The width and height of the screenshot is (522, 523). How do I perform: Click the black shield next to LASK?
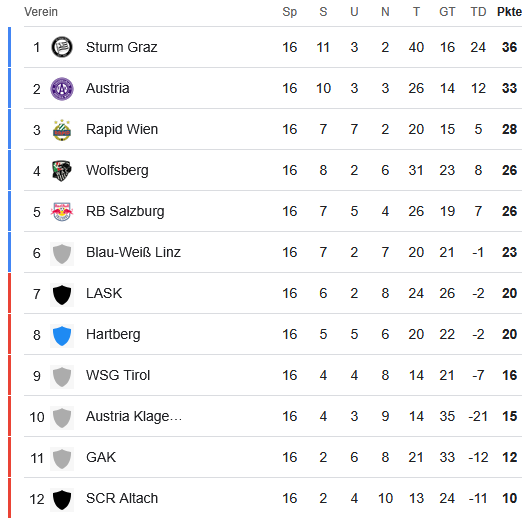[x=62, y=295]
